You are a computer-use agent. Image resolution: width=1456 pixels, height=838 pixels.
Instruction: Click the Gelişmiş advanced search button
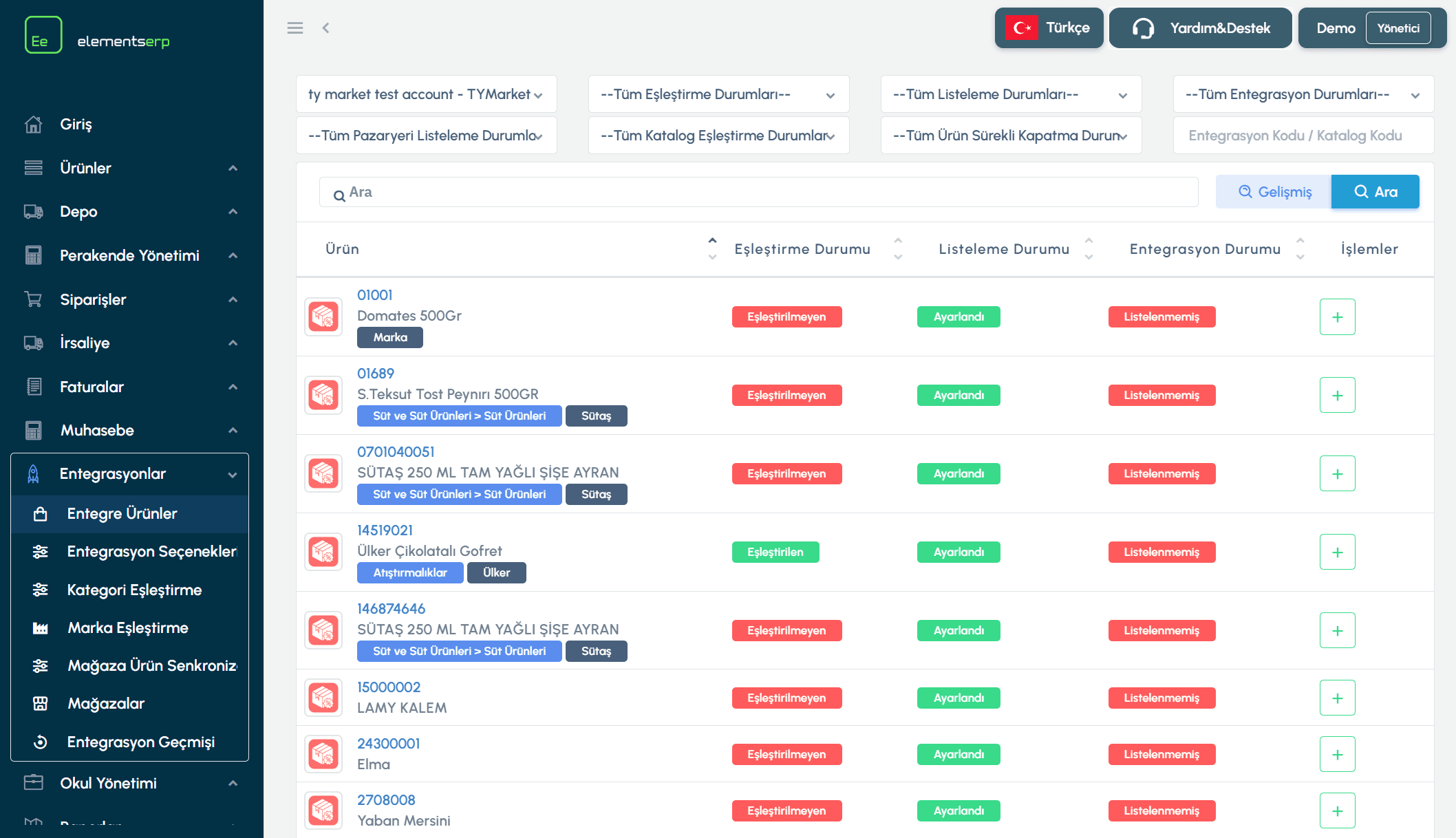tap(1274, 192)
